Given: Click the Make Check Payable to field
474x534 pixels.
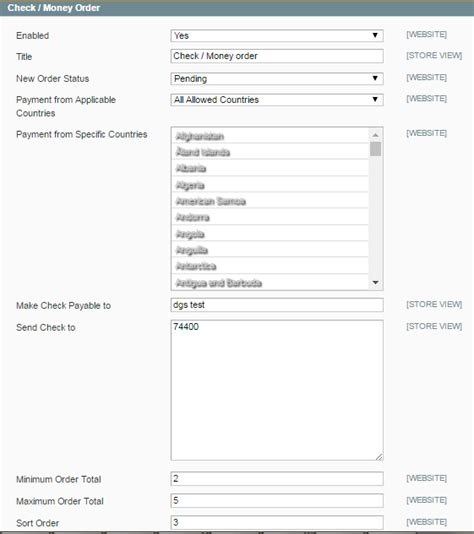Looking at the screenshot, I should 277,305.
